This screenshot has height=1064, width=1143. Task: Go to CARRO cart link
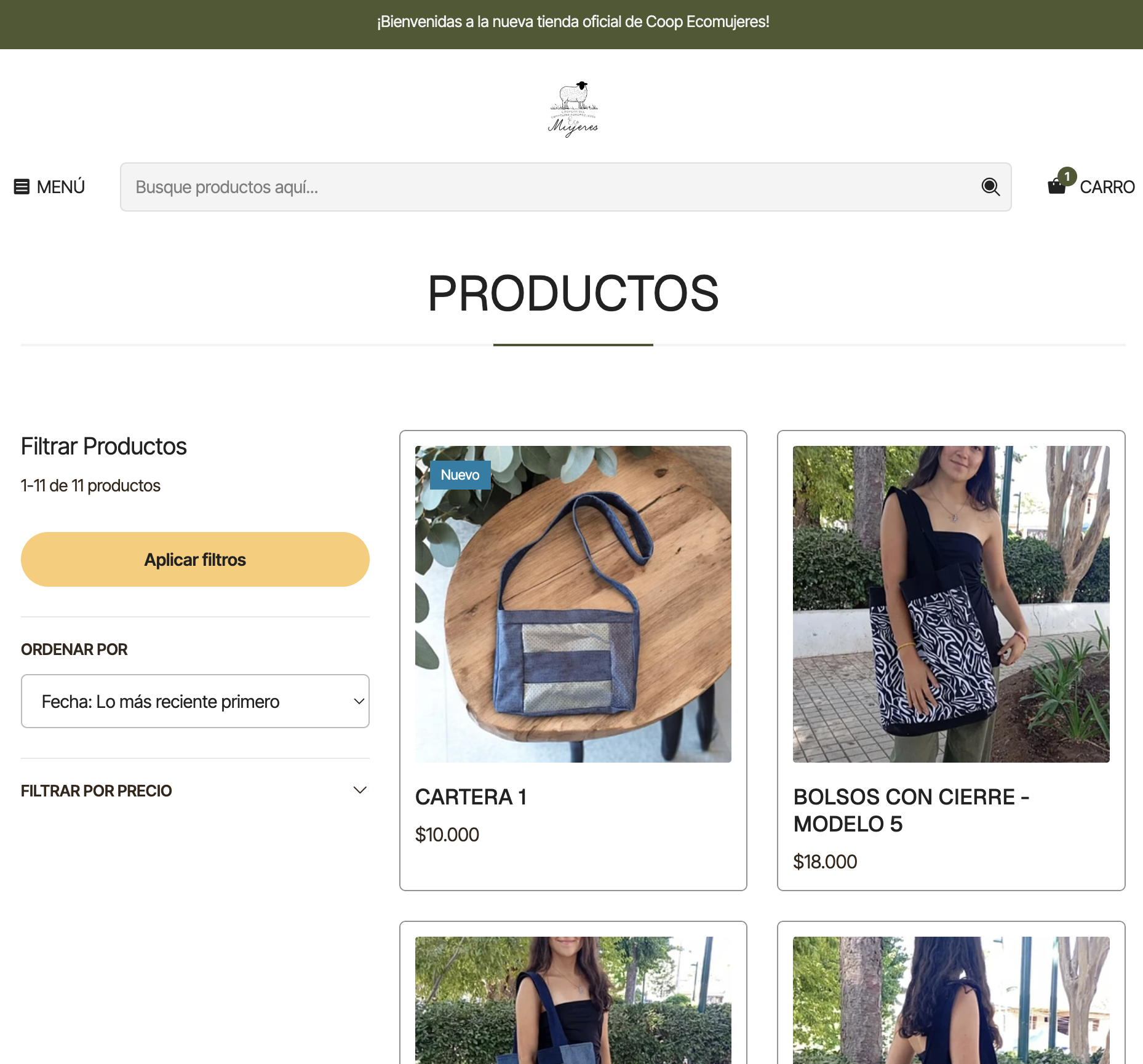pos(1107,187)
